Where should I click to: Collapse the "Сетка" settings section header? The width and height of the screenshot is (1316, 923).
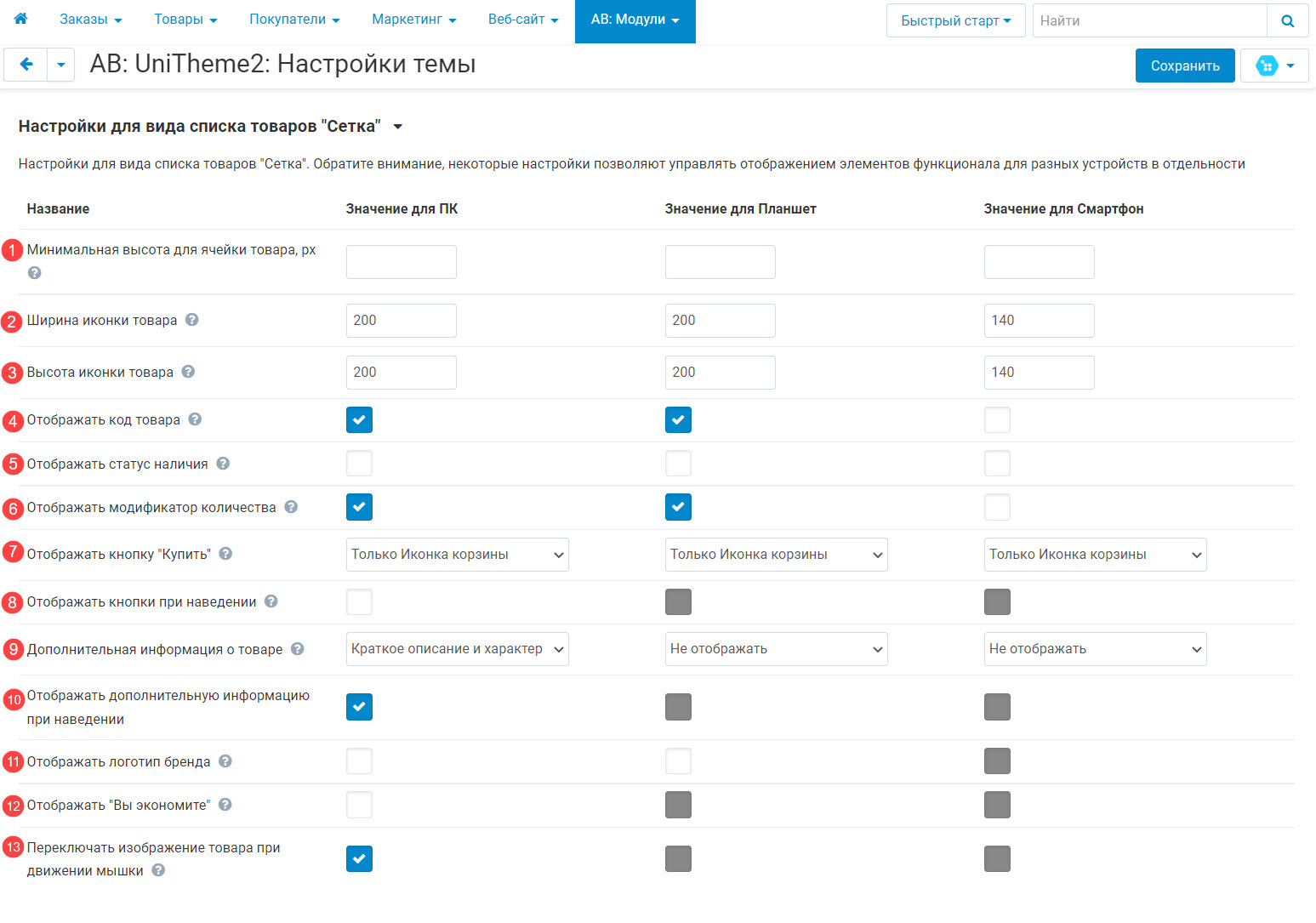(x=211, y=126)
